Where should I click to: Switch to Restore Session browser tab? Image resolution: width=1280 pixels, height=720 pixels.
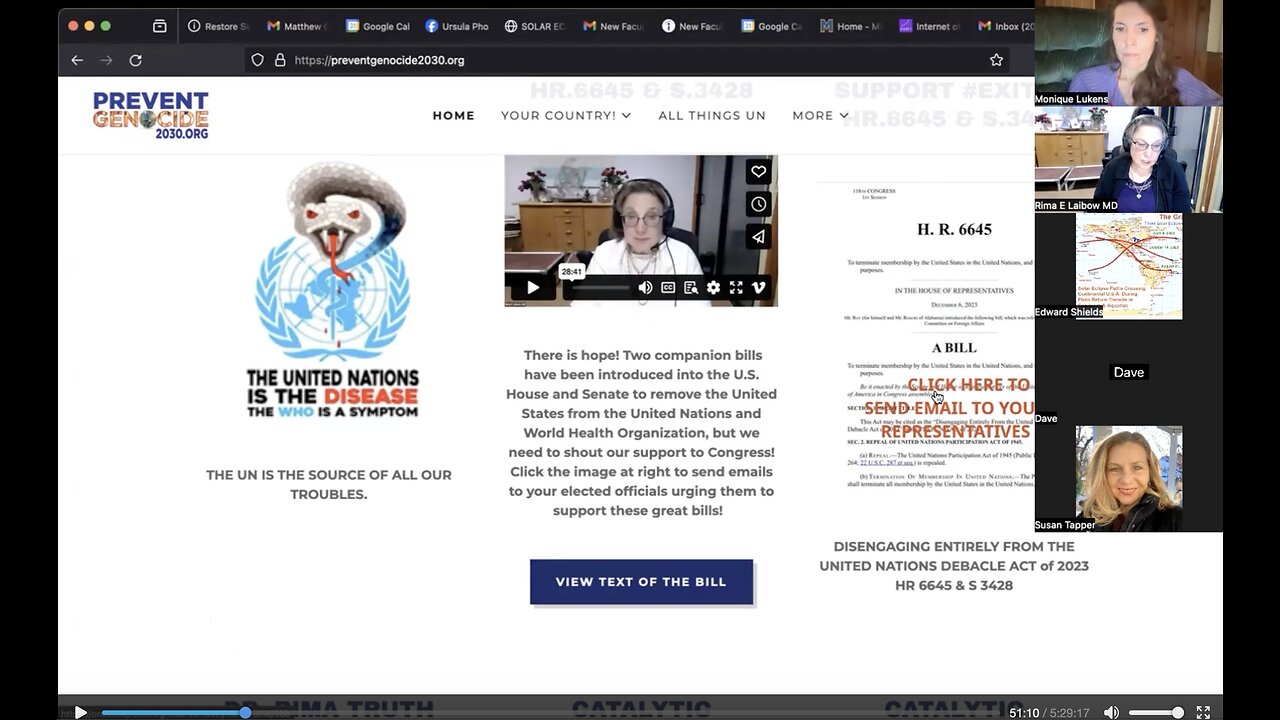click(x=219, y=26)
